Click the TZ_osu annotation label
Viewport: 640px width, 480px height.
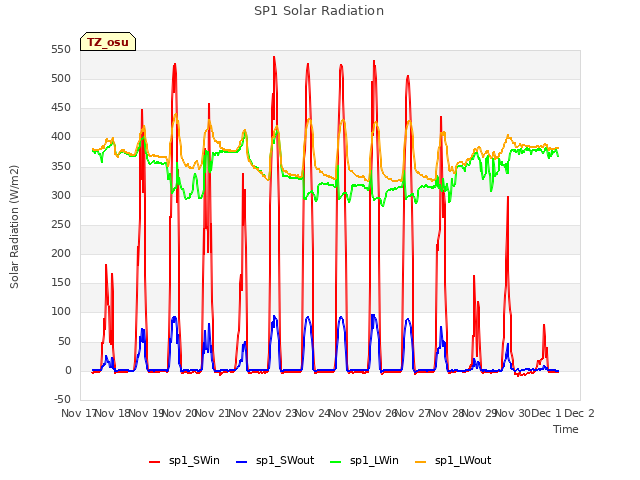point(108,42)
